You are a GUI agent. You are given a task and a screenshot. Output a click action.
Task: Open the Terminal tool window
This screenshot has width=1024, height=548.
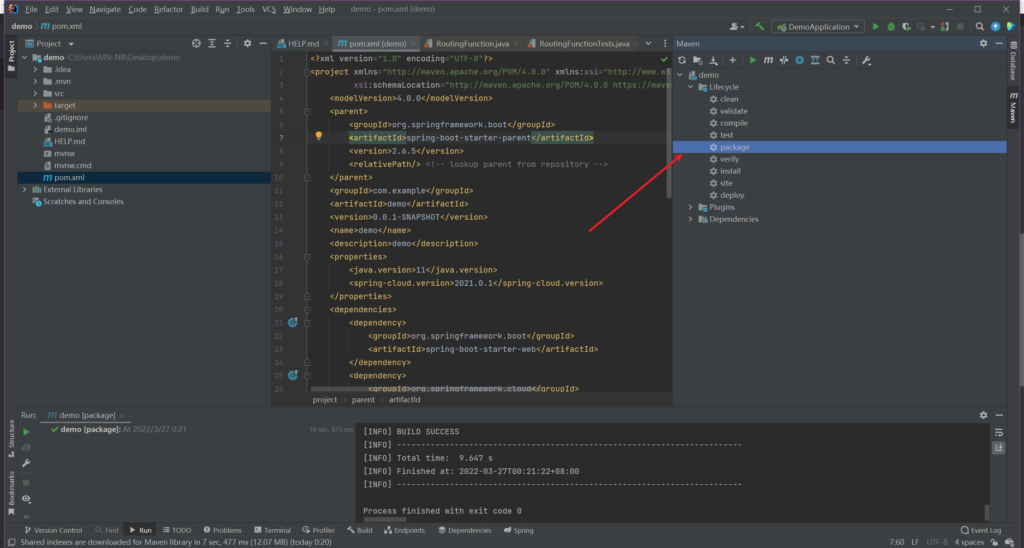tap(272, 530)
